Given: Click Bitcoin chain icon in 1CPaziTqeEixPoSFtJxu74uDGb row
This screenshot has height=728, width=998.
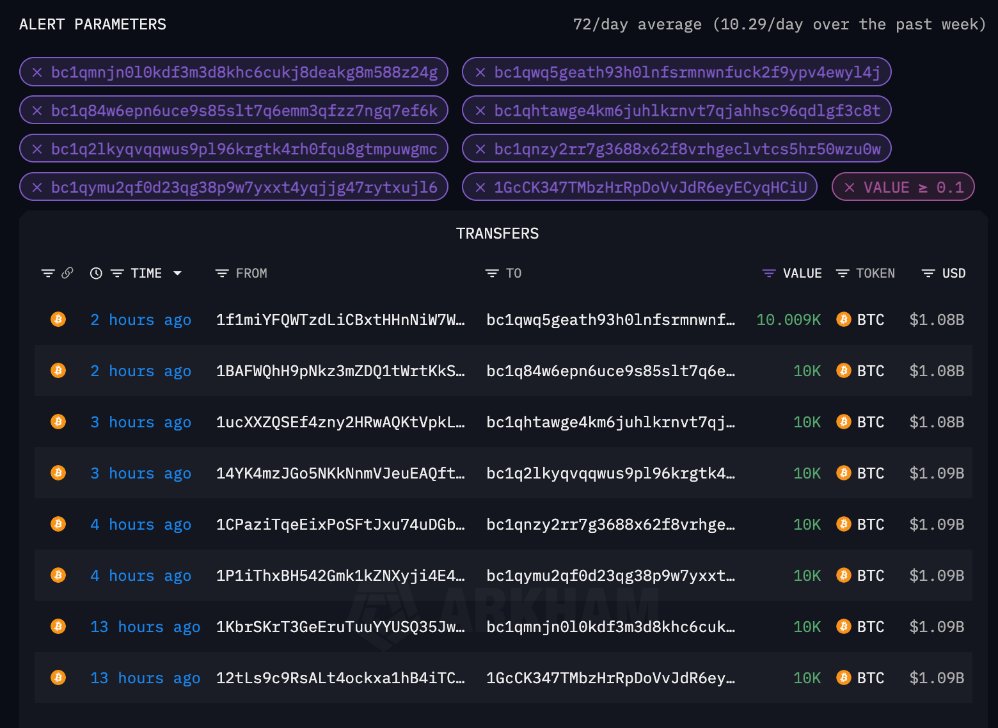Looking at the screenshot, I should [x=58, y=524].
